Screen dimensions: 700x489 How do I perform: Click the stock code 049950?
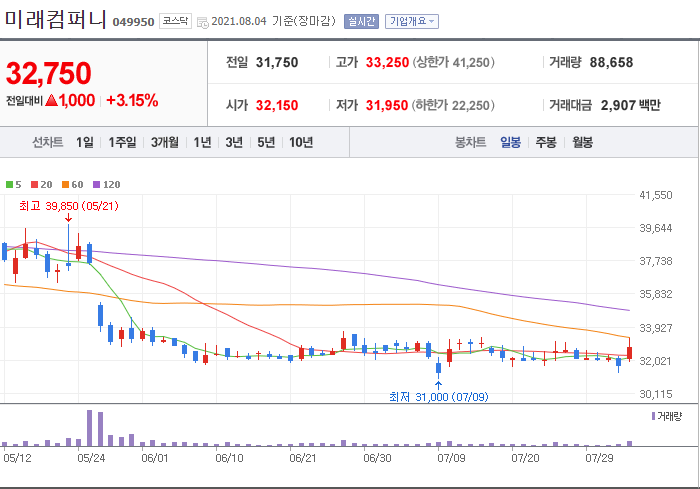click(133, 22)
